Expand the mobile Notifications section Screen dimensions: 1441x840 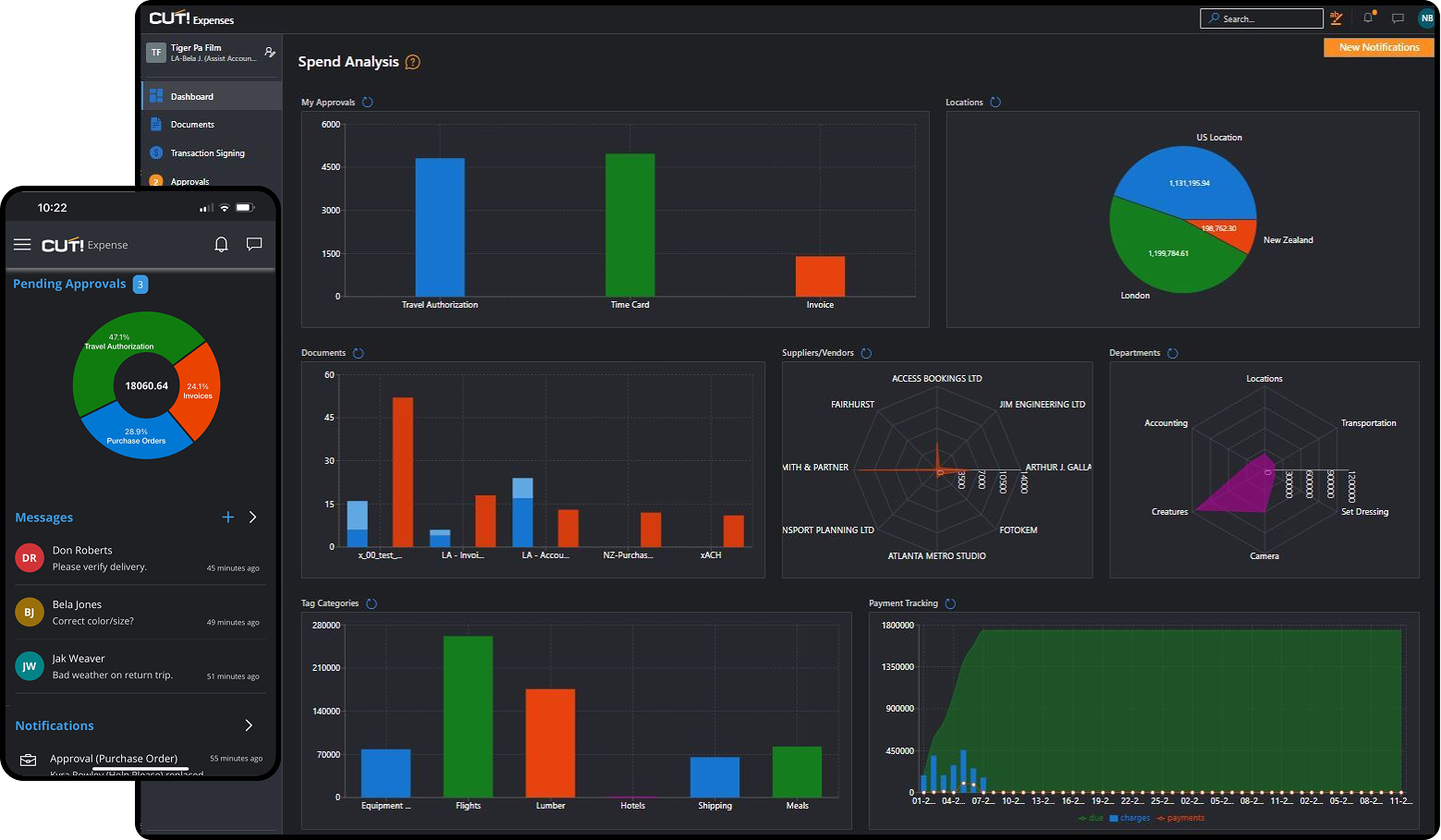click(x=249, y=725)
